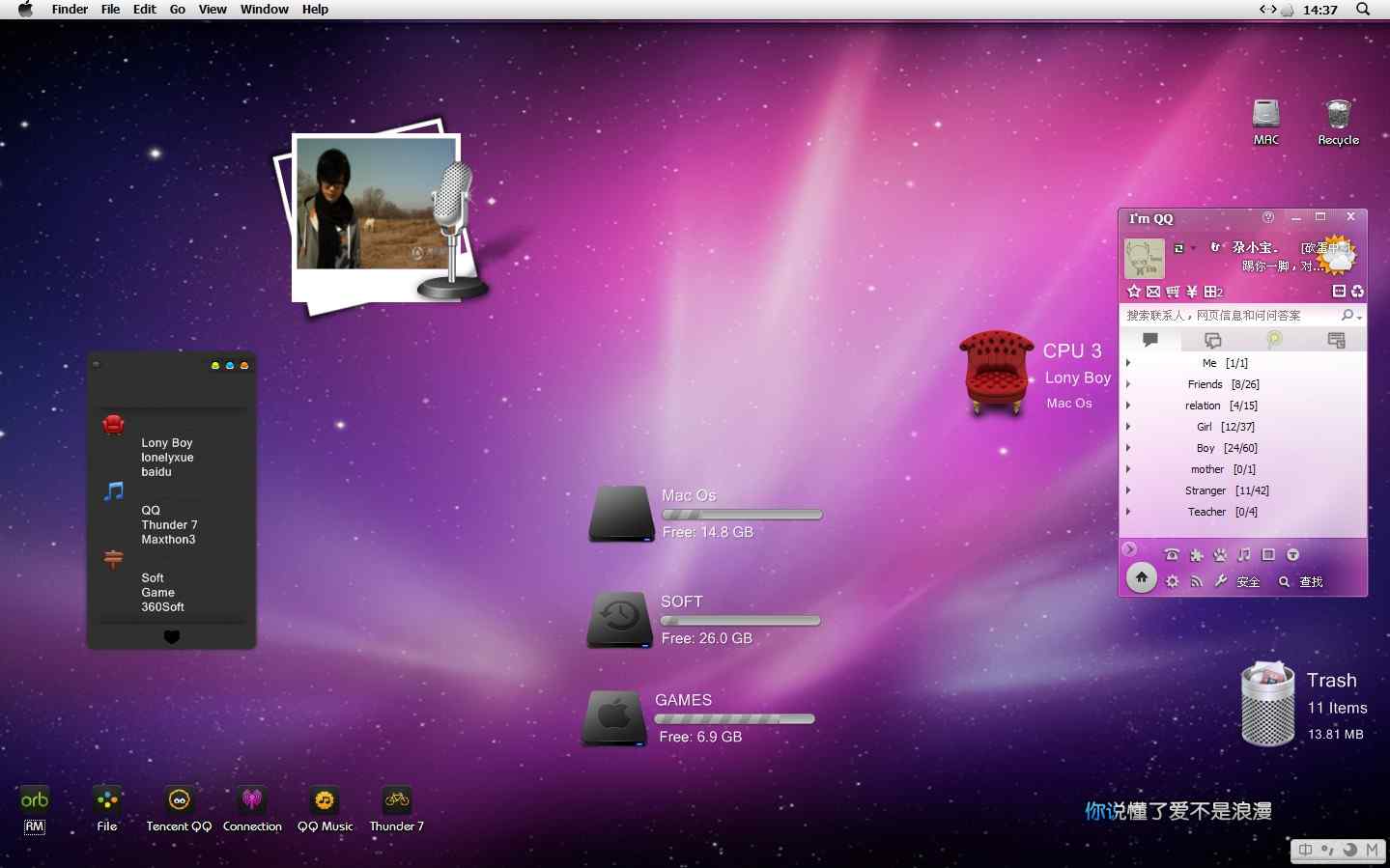
Task: Click the Mac Os drive icon
Action: point(622,514)
